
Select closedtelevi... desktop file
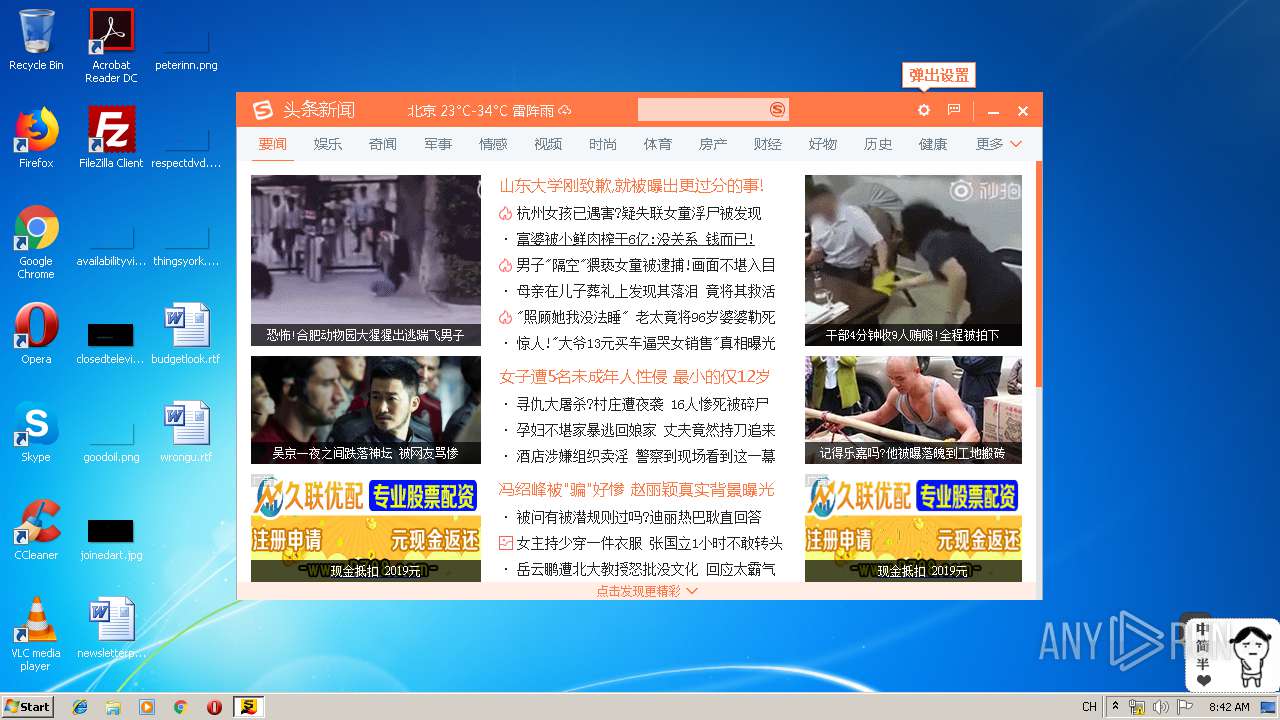point(111,343)
